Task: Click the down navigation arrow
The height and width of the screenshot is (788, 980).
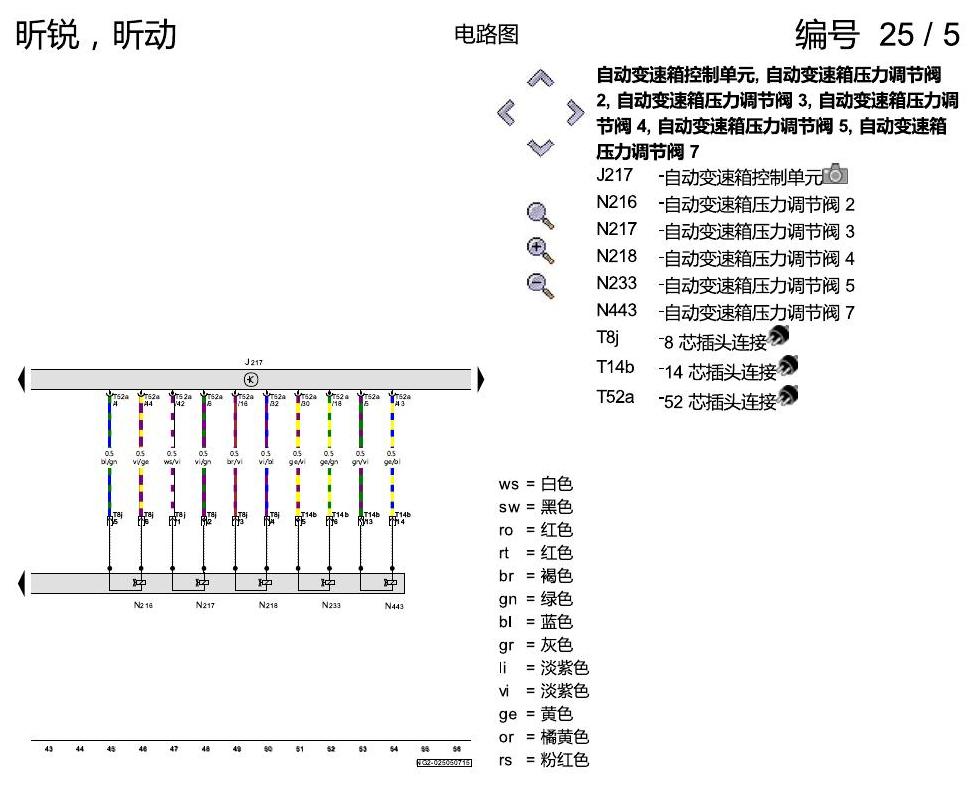Action: click(541, 147)
